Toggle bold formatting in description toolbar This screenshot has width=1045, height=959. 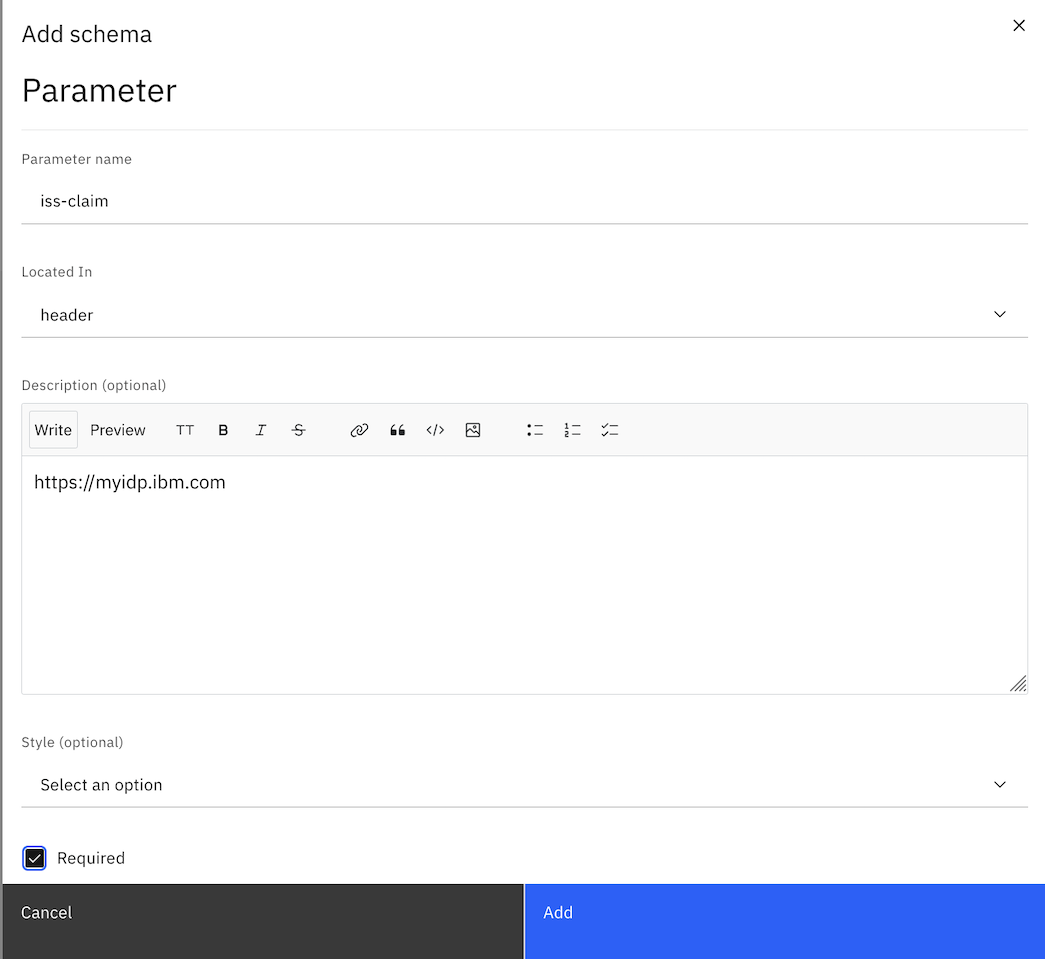223,430
